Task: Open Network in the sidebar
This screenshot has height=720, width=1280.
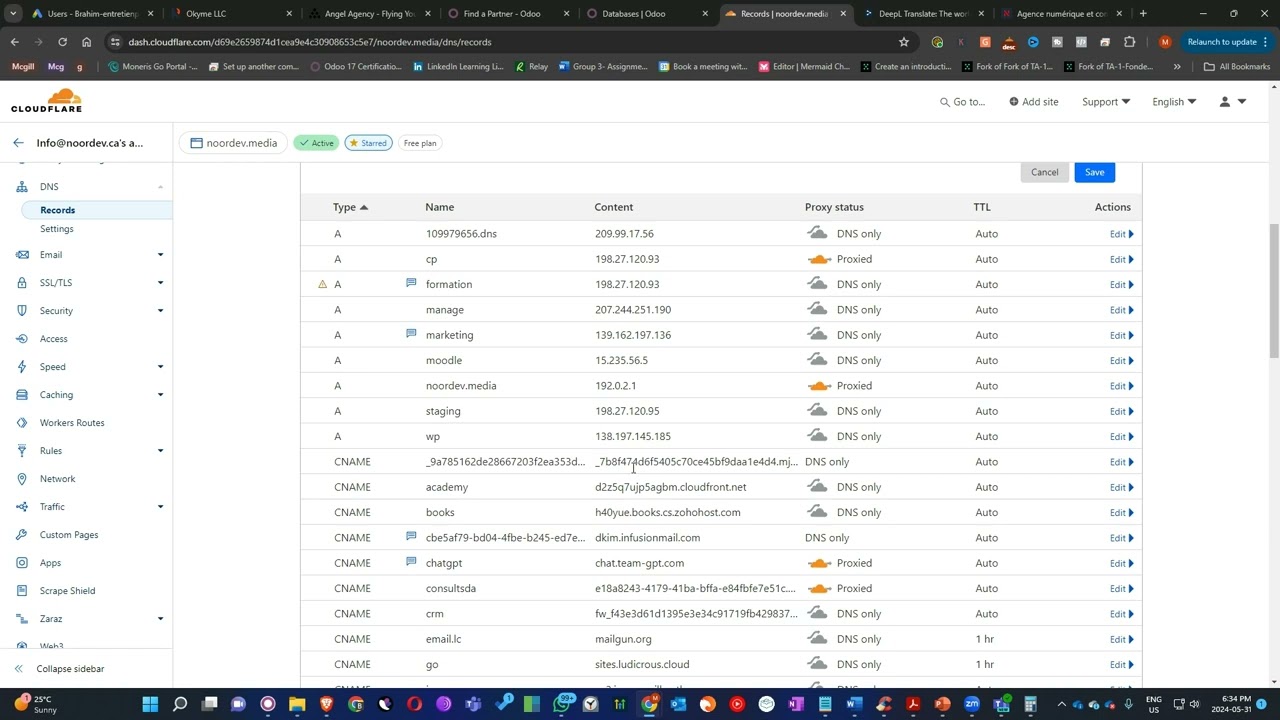Action: point(57,479)
